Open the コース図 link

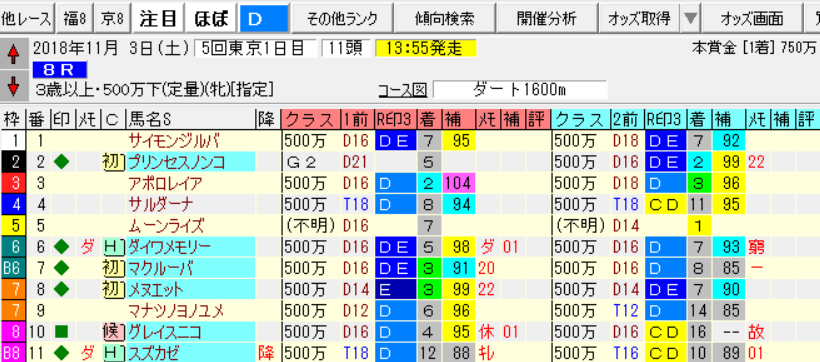[x=403, y=90]
